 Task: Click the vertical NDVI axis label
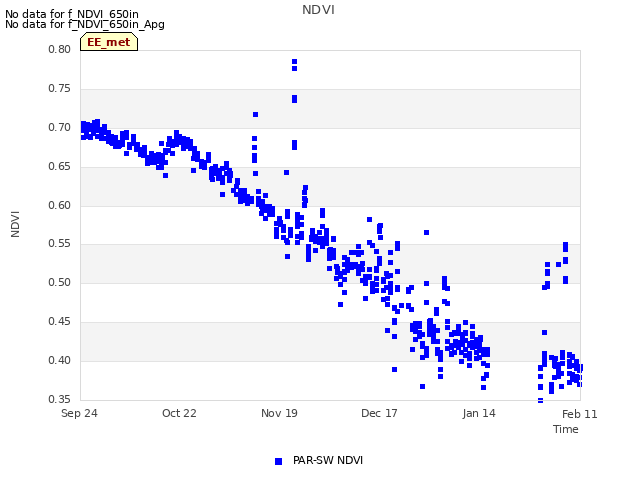tap(15, 224)
